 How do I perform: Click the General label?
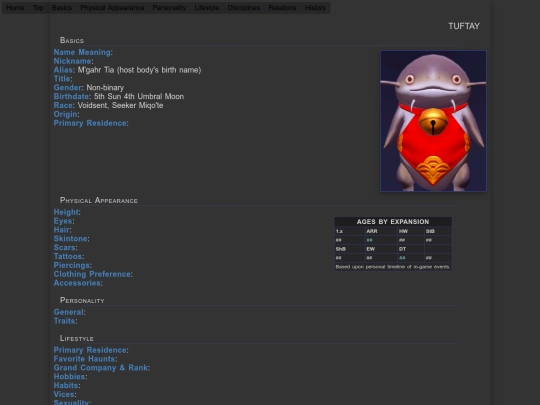point(69,312)
